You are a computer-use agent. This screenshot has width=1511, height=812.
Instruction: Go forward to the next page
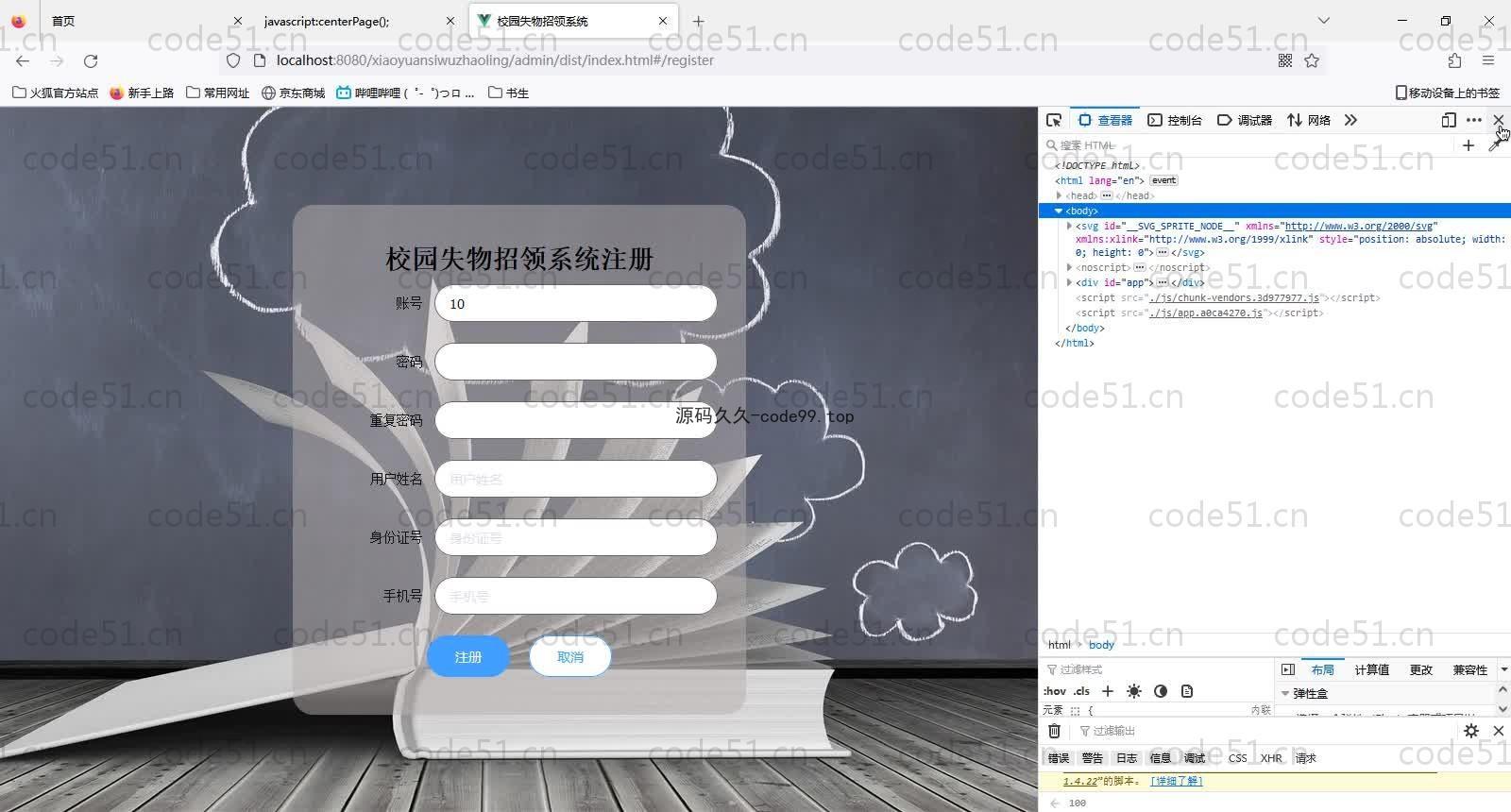point(57,60)
